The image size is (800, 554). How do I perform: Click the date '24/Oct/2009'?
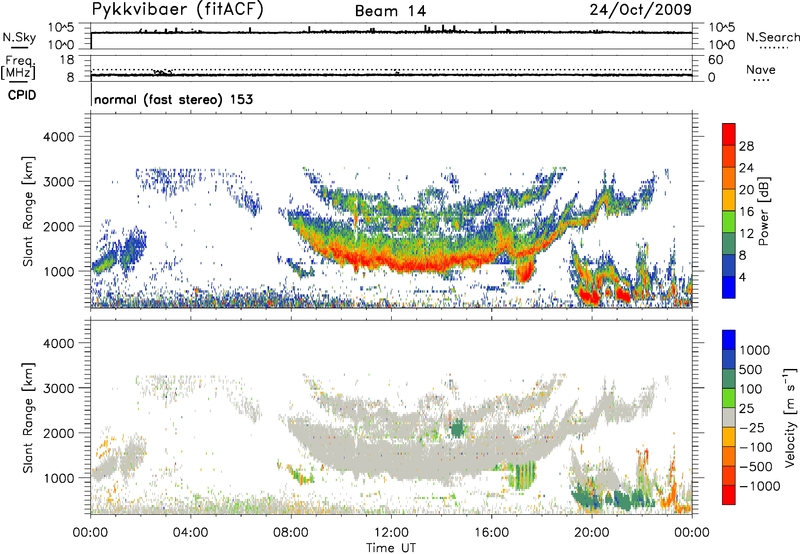point(641,10)
